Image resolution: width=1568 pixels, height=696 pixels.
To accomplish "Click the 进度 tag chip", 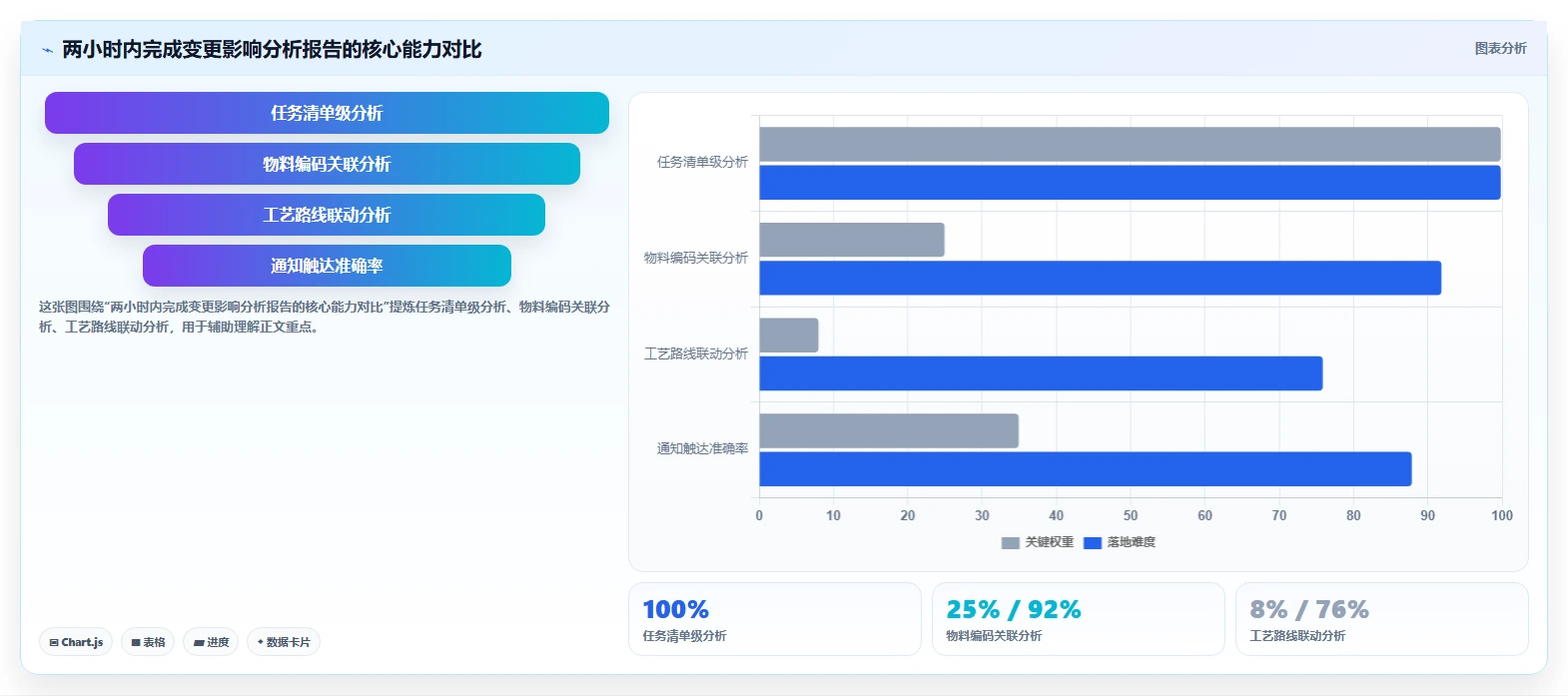I will click(211, 642).
